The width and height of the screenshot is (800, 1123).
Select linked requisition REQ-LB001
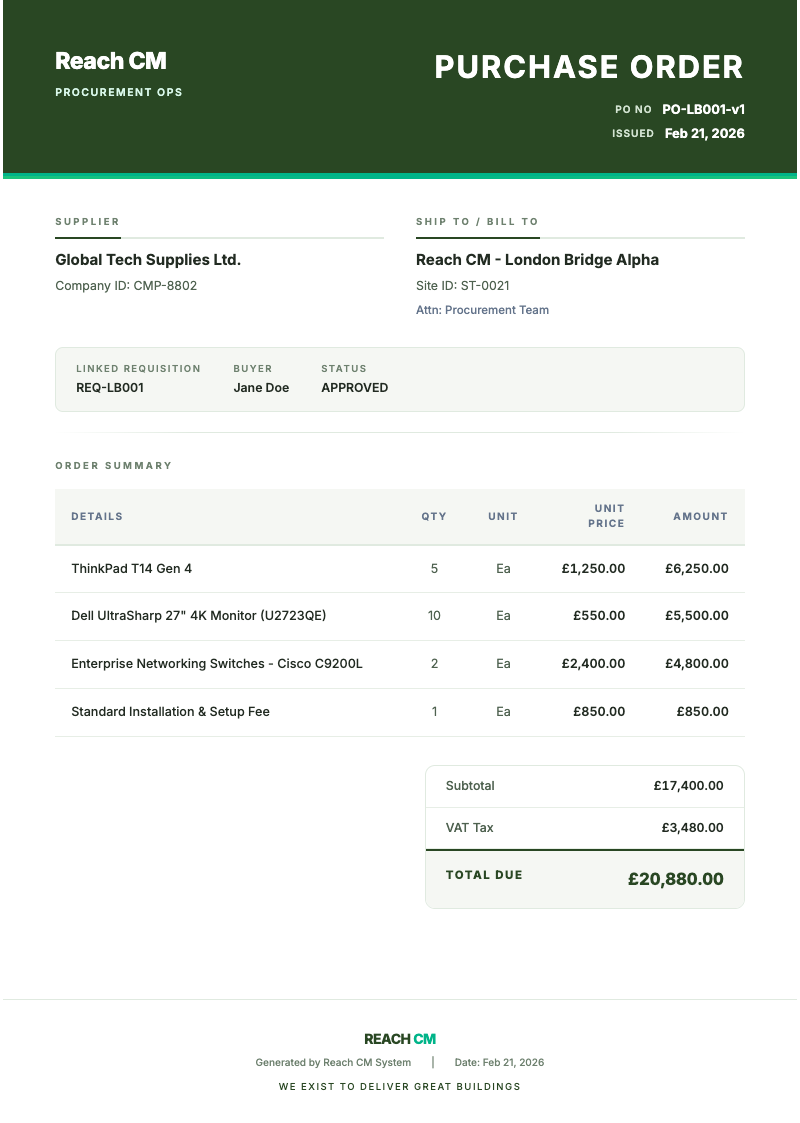point(110,387)
